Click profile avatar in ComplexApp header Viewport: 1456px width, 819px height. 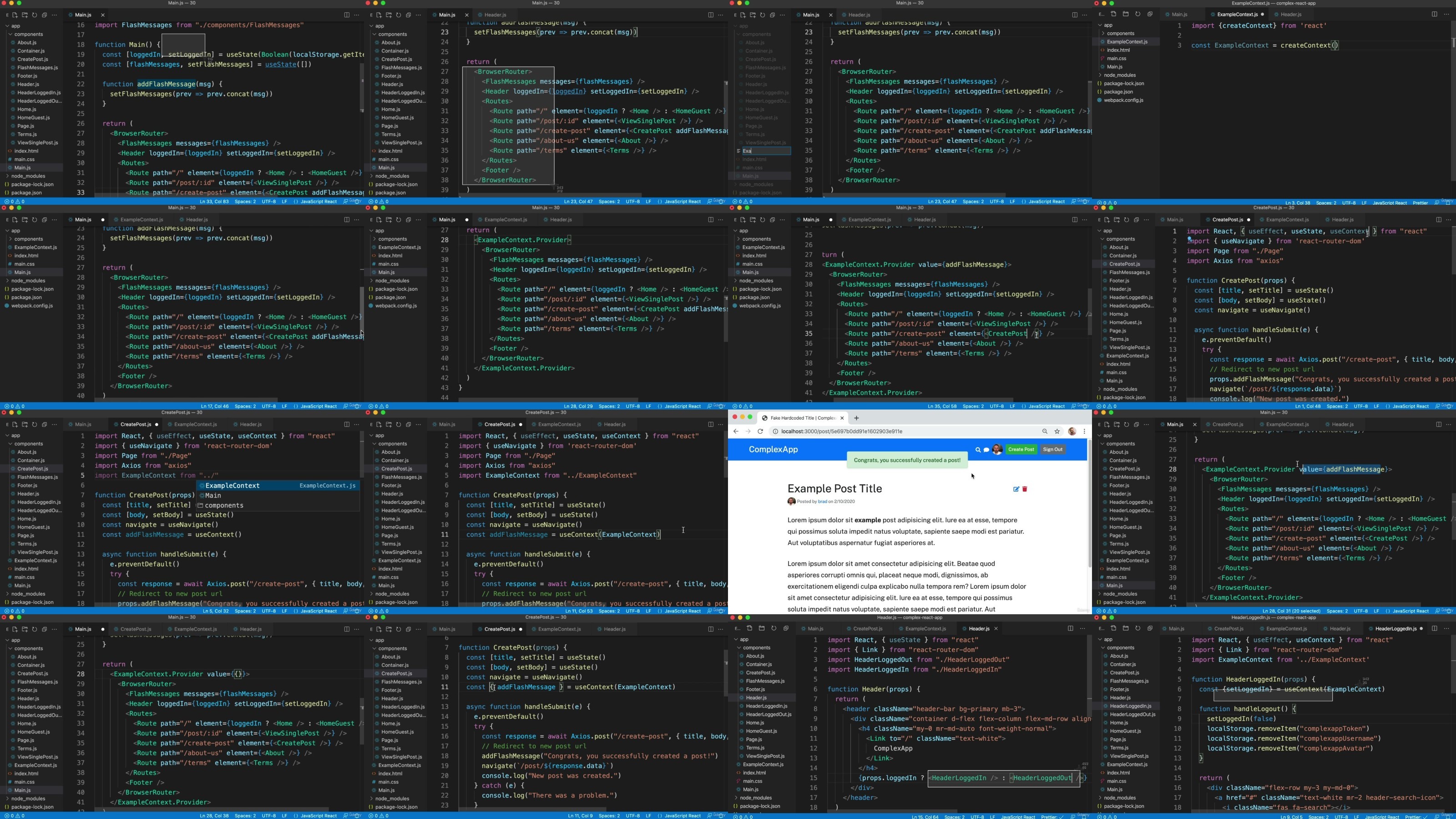click(x=997, y=450)
